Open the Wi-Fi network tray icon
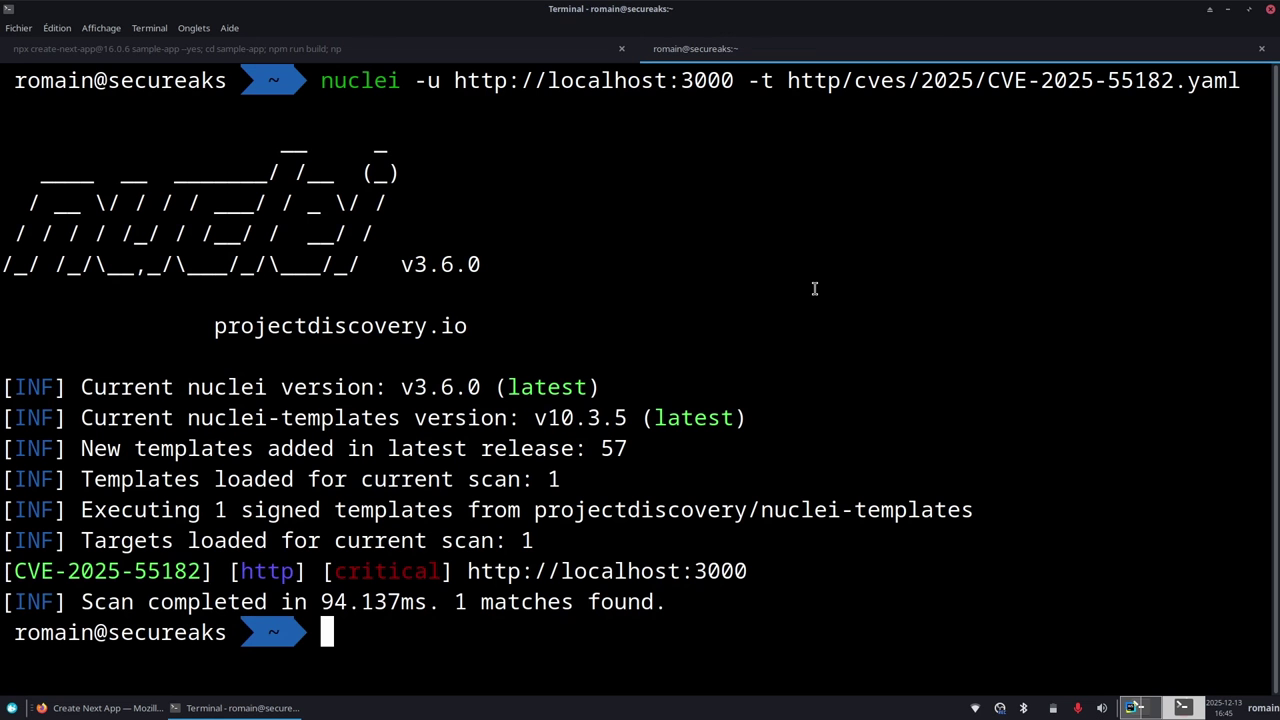The height and width of the screenshot is (720, 1280). click(975, 708)
